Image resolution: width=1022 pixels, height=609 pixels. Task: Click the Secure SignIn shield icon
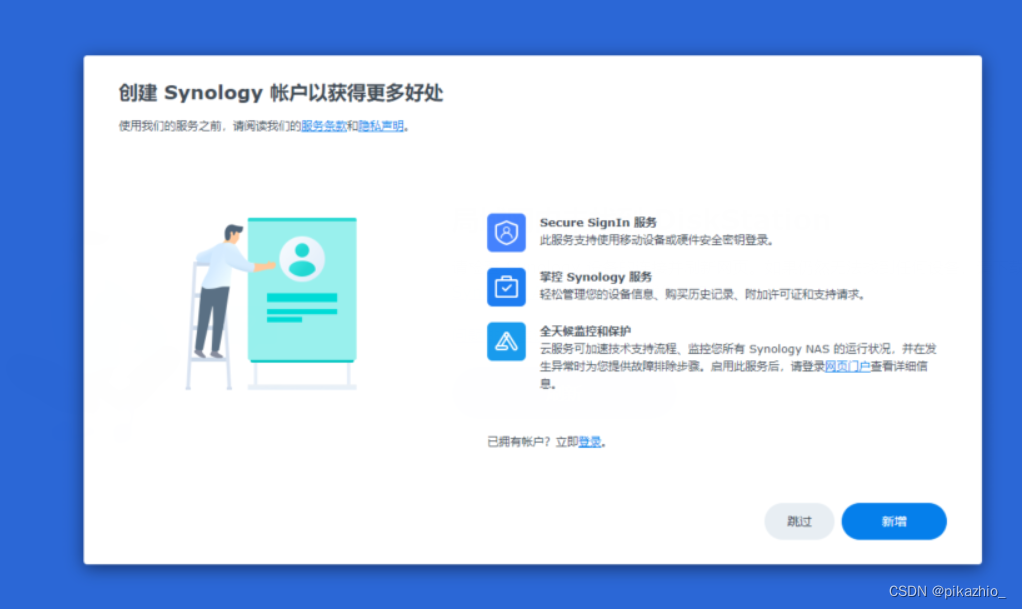506,233
